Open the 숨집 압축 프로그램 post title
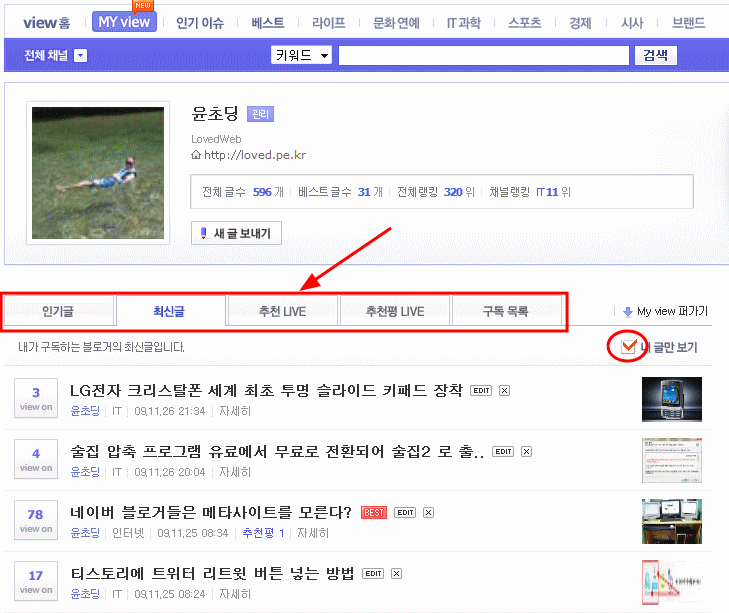Viewport: 729px width, 613px height. pyautogui.click(x=277, y=451)
